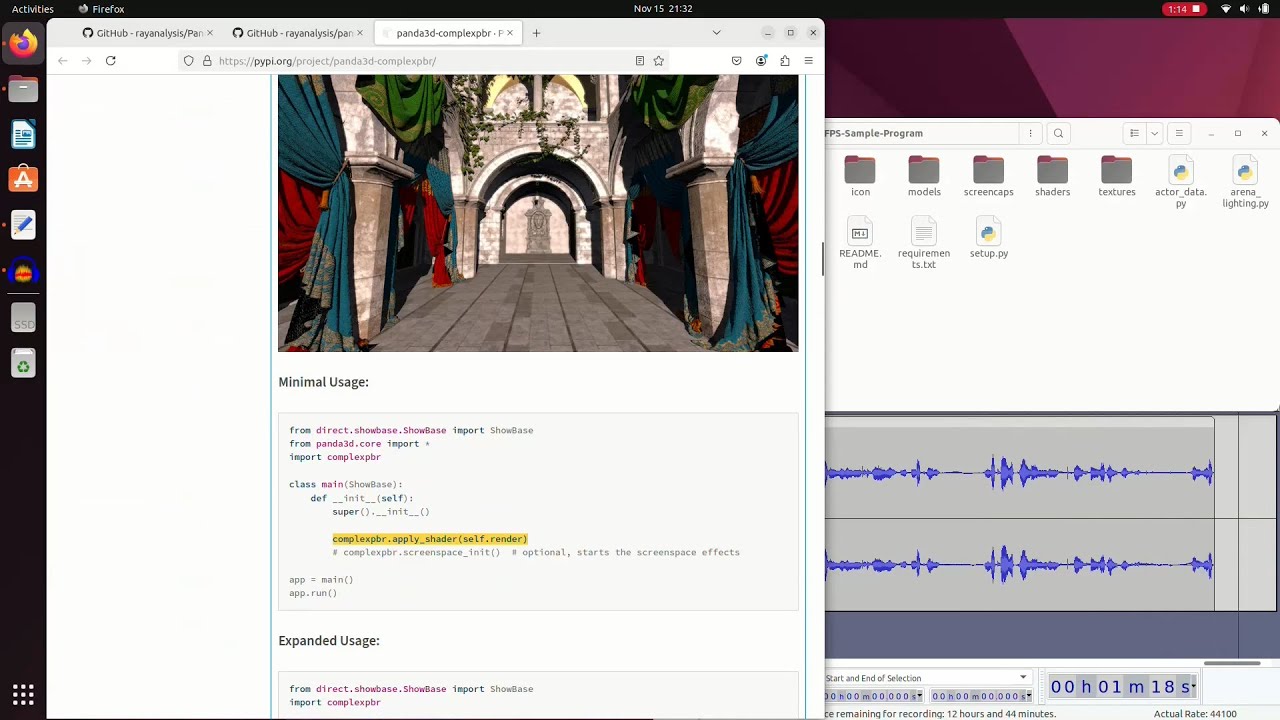This screenshot has width=1280, height=720.
Task: Open the Files app in the dock
Action: coord(23,89)
